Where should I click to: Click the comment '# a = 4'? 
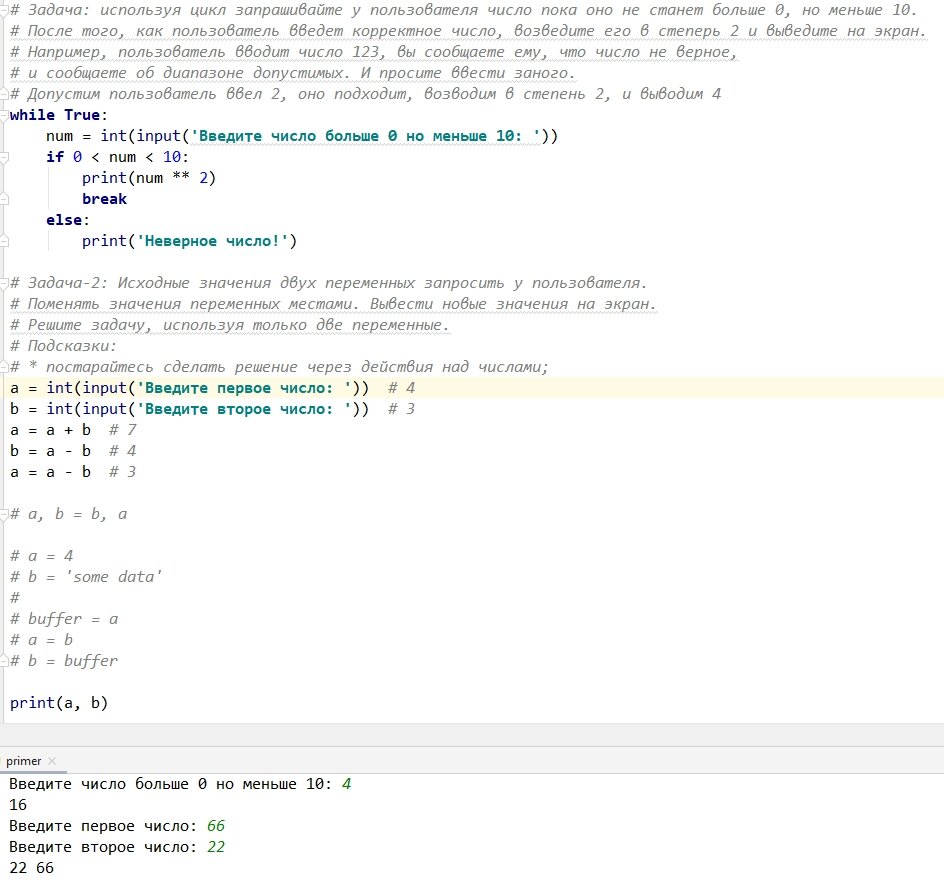(42, 556)
